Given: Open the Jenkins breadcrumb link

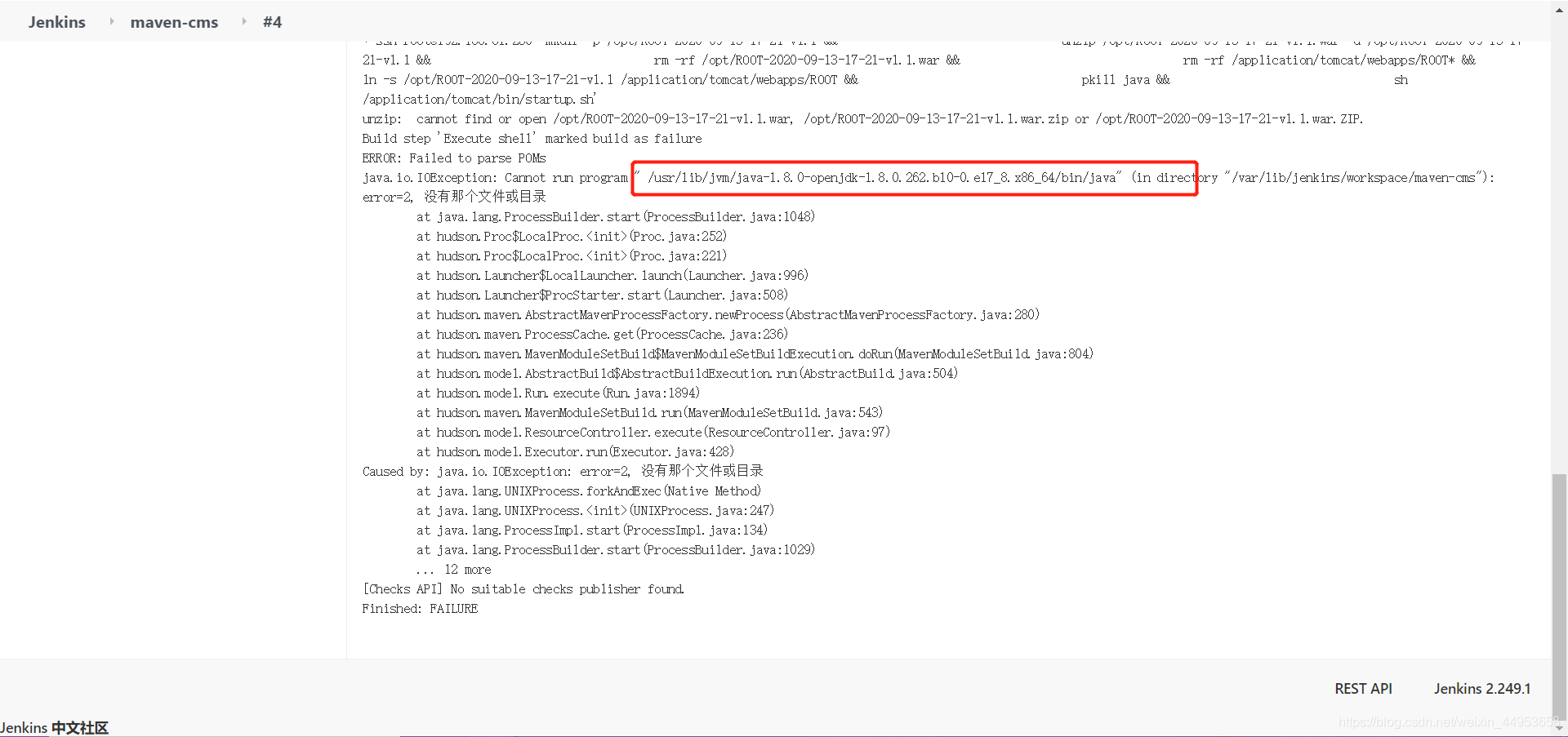Looking at the screenshot, I should click(x=56, y=22).
